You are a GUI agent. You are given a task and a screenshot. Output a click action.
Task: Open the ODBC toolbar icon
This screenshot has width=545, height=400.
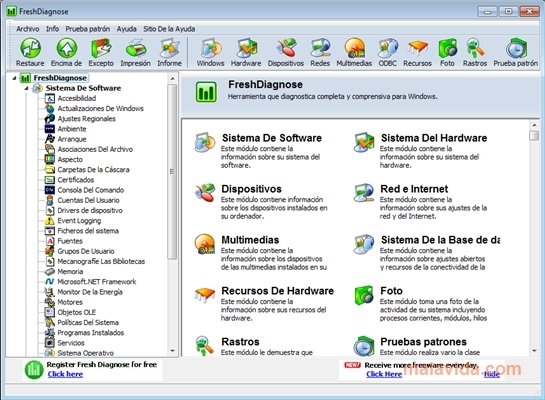click(388, 48)
